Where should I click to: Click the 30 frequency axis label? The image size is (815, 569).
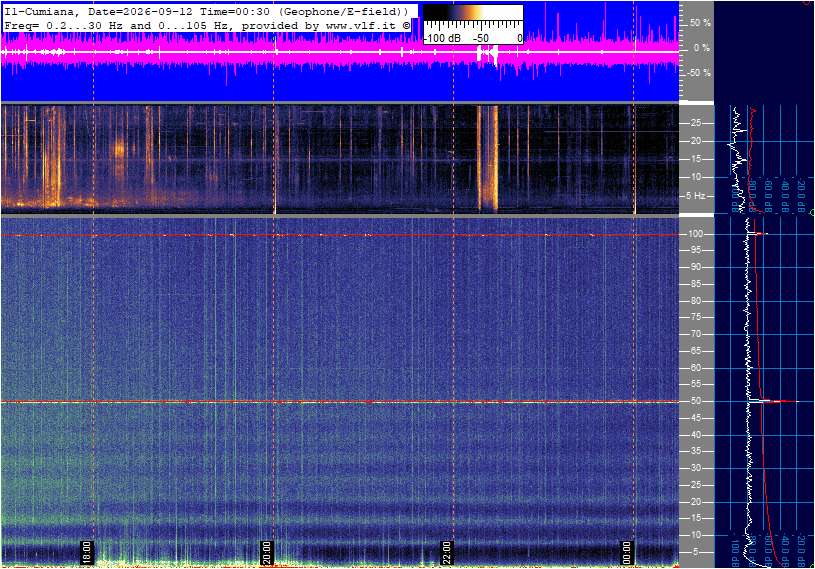click(x=695, y=468)
